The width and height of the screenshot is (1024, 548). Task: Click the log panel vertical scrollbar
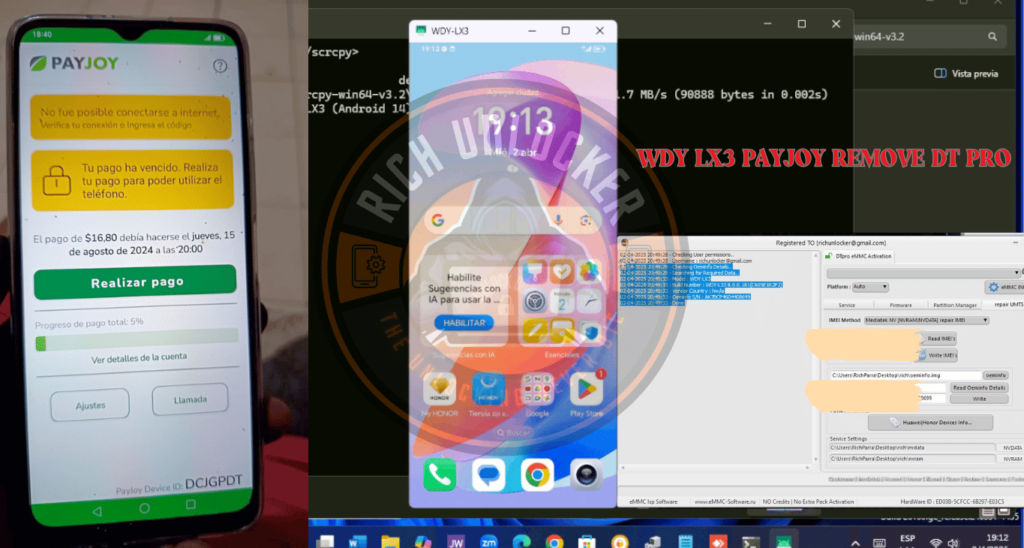815,357
